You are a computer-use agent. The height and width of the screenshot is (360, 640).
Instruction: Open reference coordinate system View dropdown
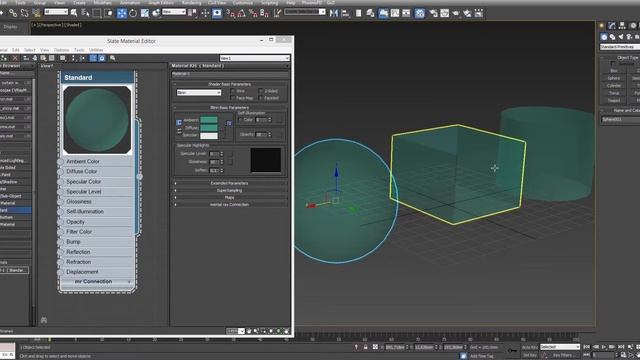coord(174,12)
